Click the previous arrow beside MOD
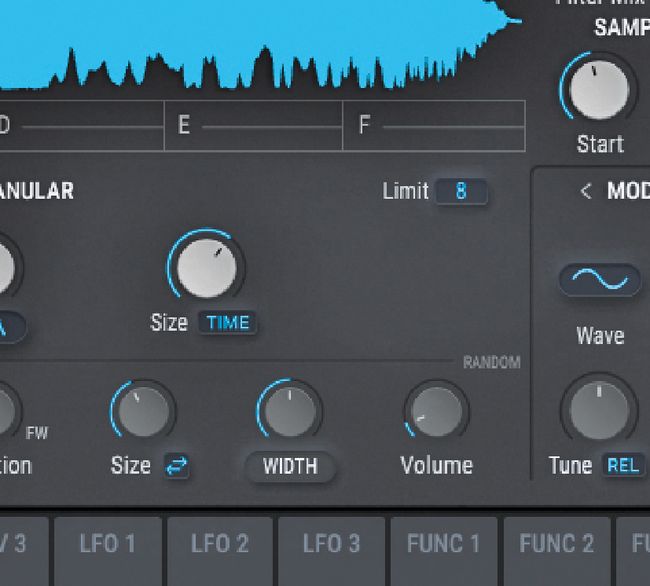 [x=586, y=191]
